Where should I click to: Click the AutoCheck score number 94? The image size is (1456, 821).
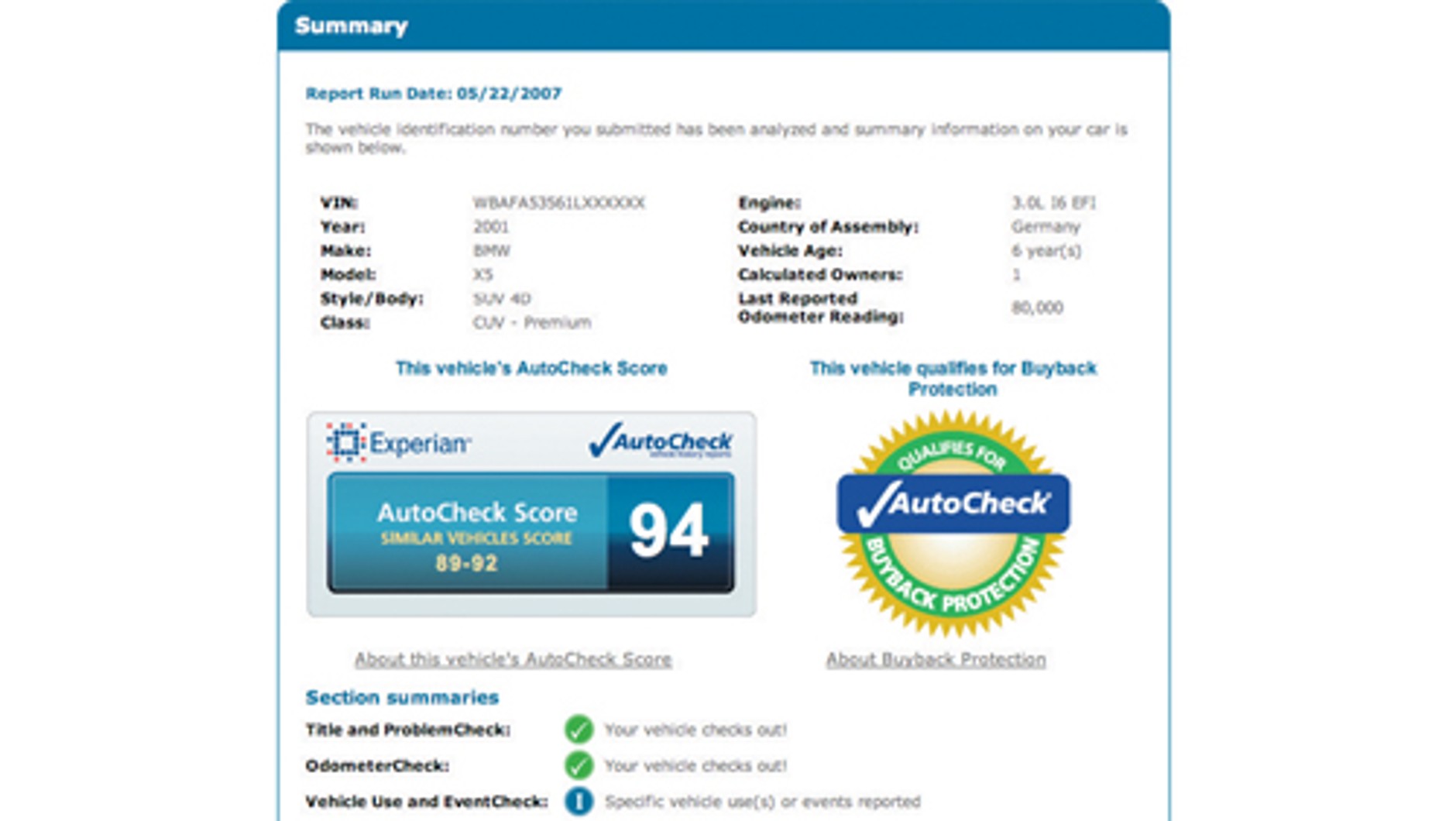click(x=668, y=531)
